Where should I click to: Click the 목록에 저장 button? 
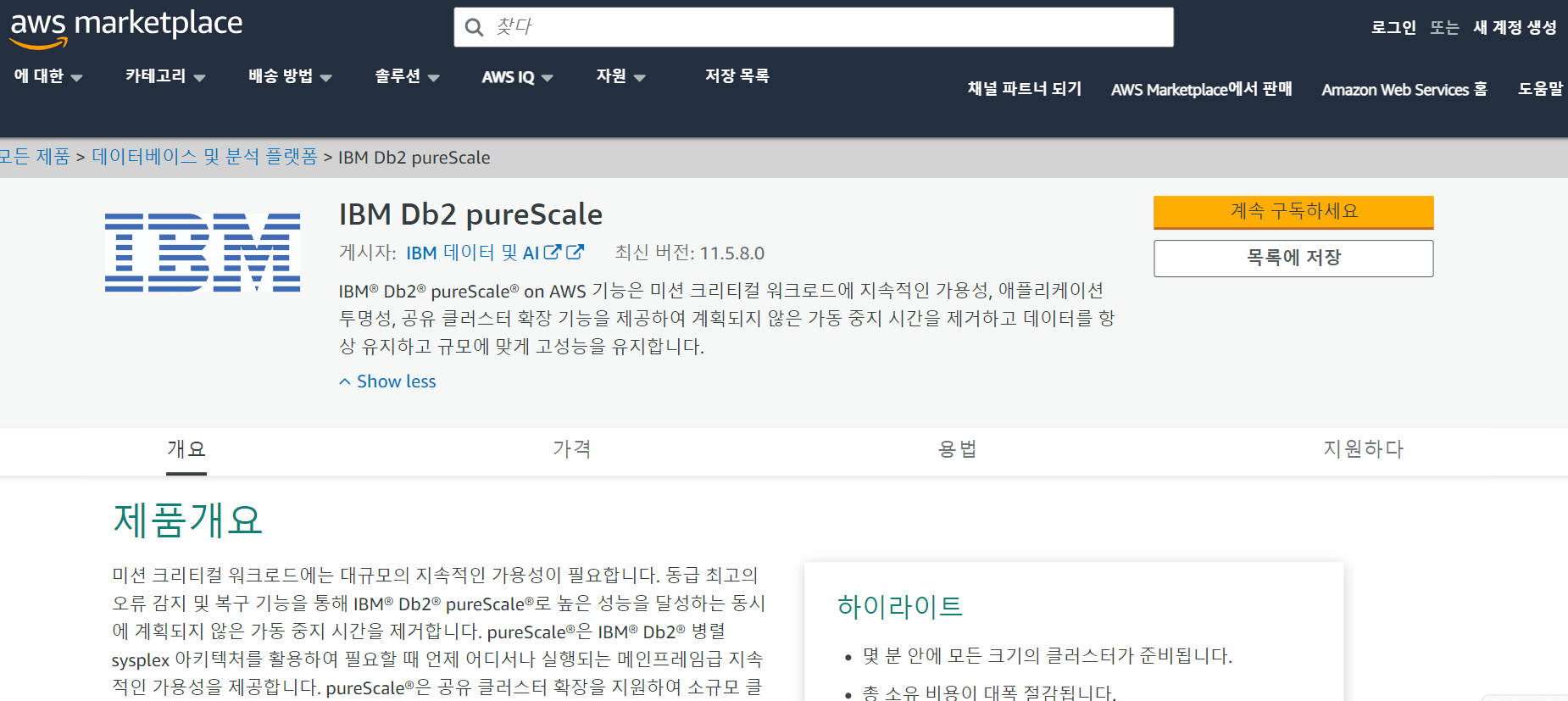1293,258
